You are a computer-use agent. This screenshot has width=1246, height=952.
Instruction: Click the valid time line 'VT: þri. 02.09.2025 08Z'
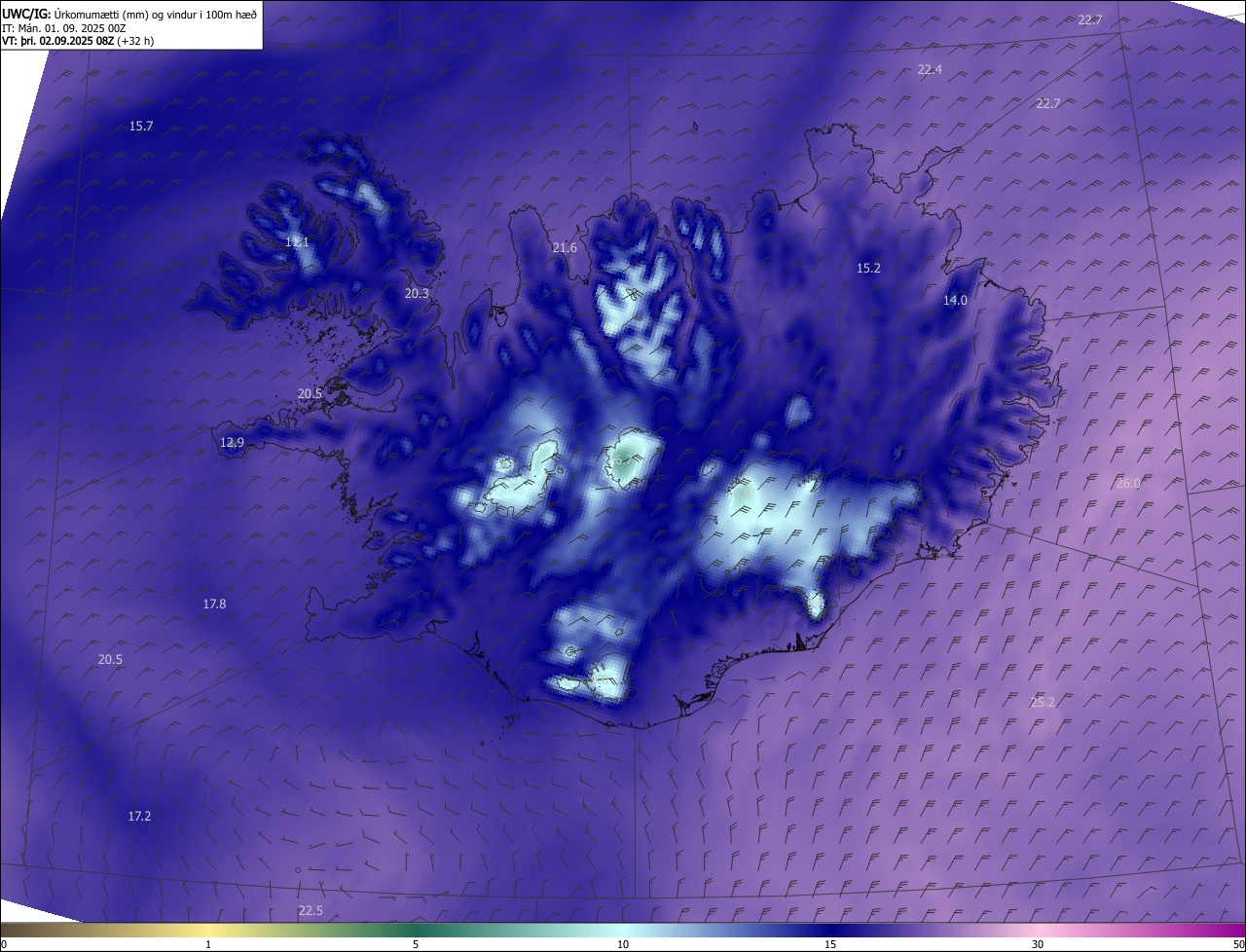point(78,41)
